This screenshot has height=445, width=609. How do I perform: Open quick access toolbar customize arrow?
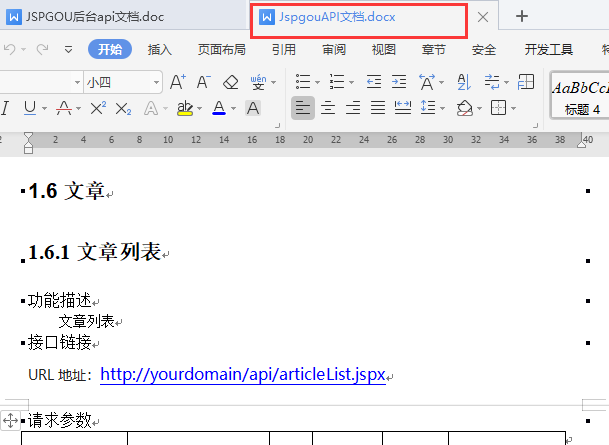point(68,50)
